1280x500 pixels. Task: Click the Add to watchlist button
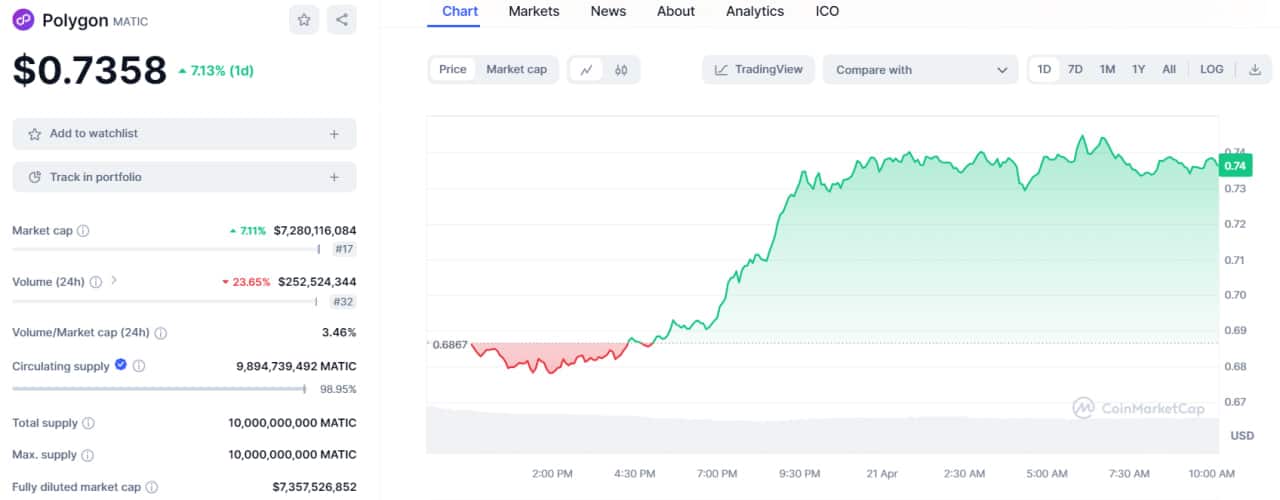(x=184, y=134)
